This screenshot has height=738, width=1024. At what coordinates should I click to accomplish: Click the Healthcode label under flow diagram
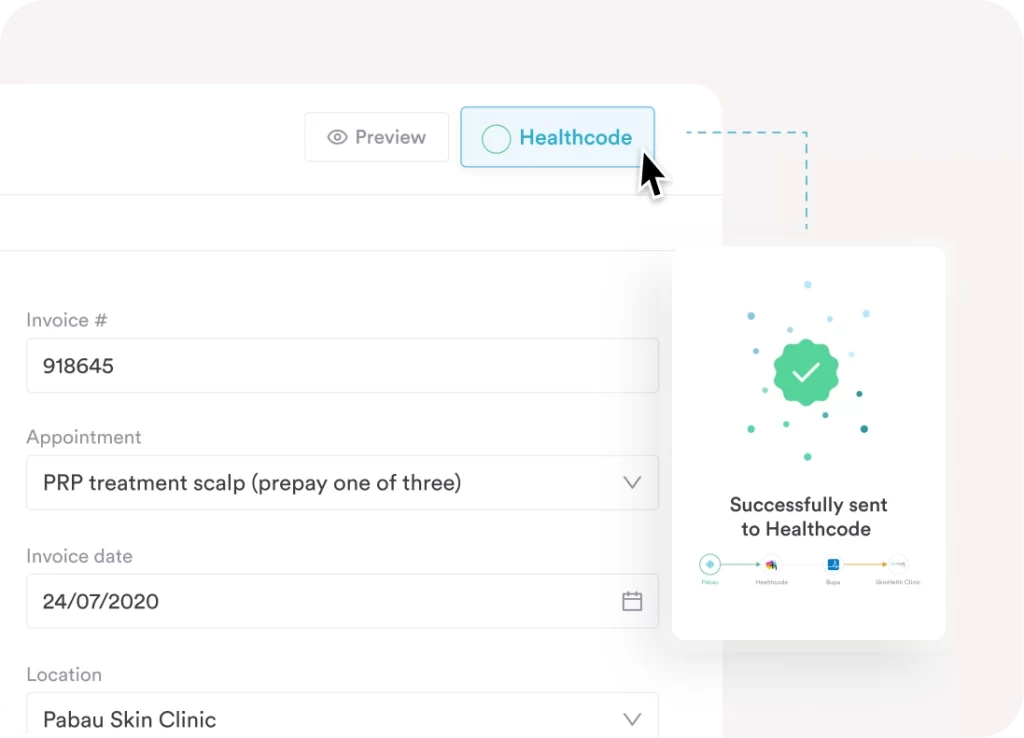coord(771,582)
